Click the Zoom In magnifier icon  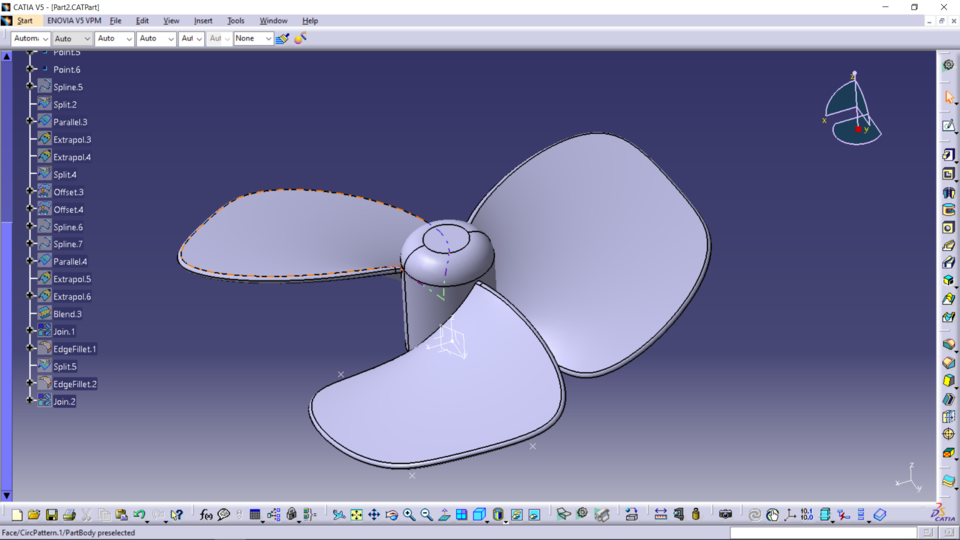click(409, 515)
